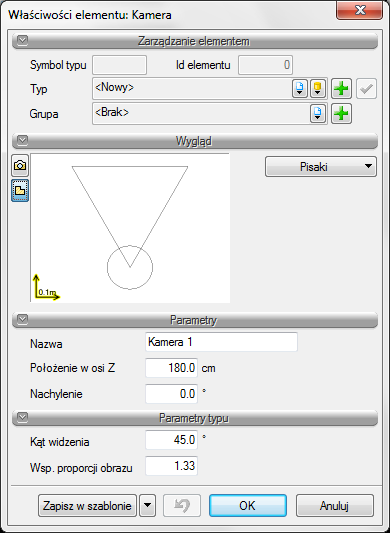Click the undo arrow button
Screen dimensions: 390x533
(182, 505)
